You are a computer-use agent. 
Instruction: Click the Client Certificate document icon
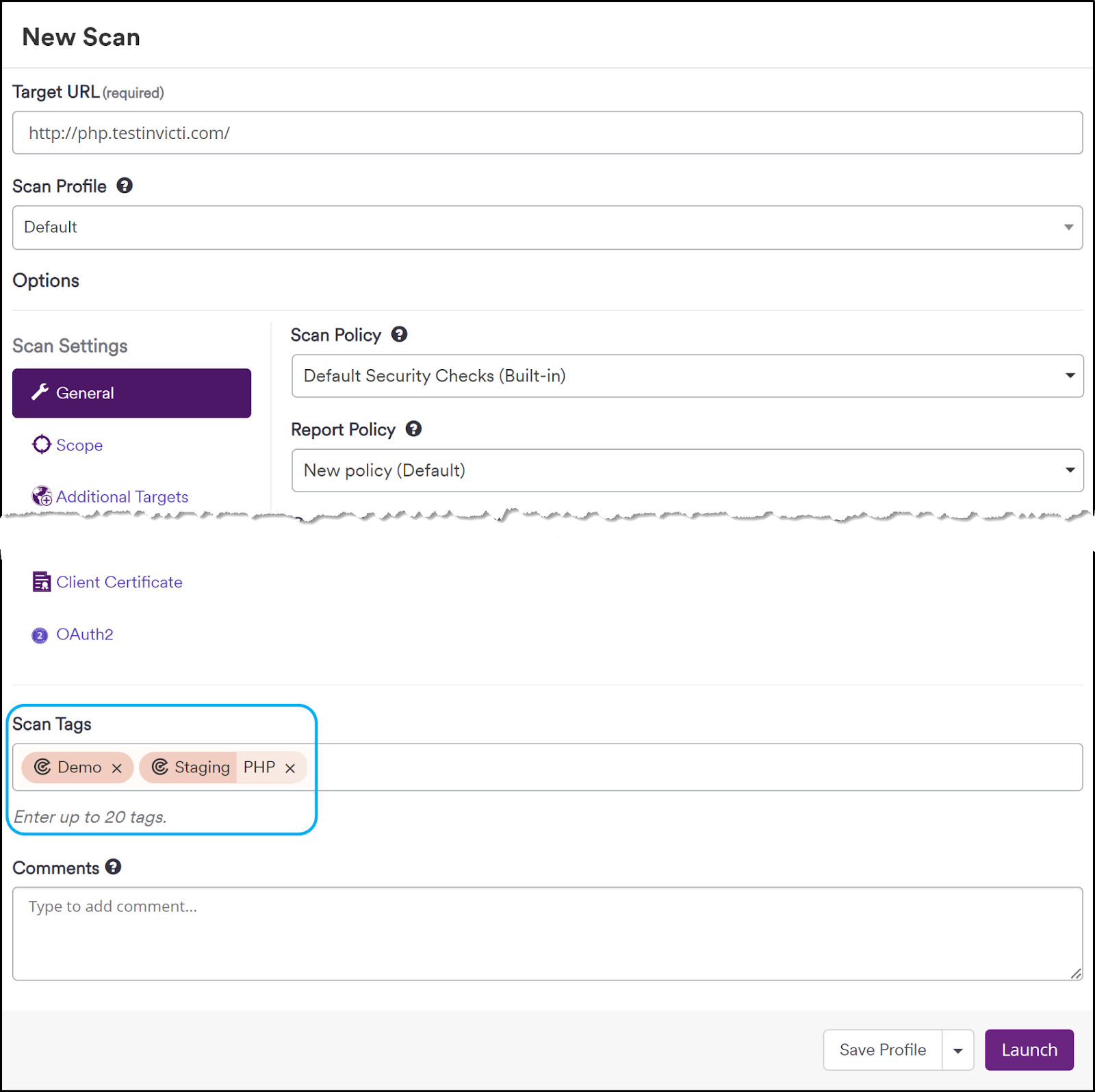pos(42,581)
